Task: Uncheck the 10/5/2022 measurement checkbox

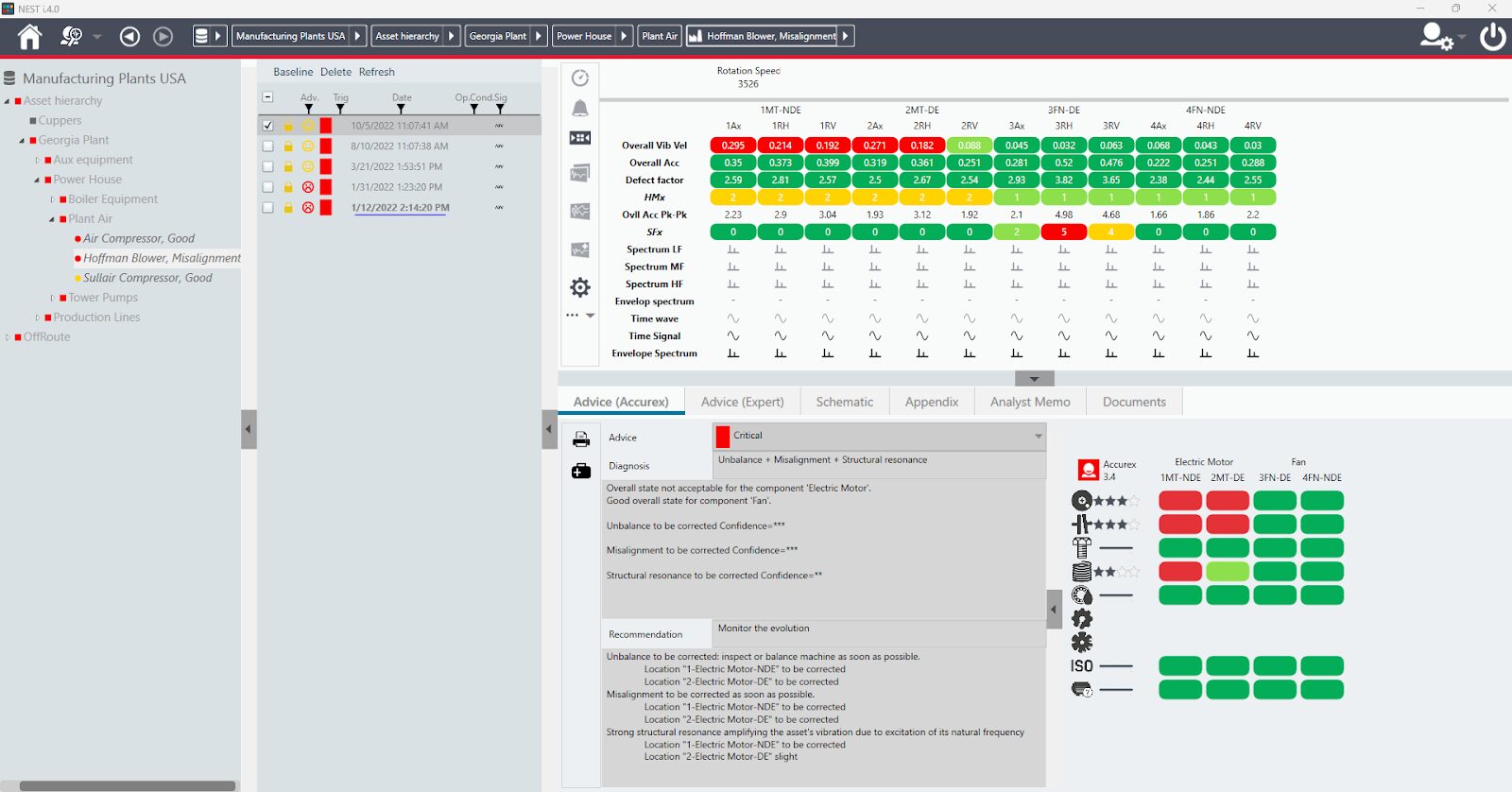Action: point(267,126)
